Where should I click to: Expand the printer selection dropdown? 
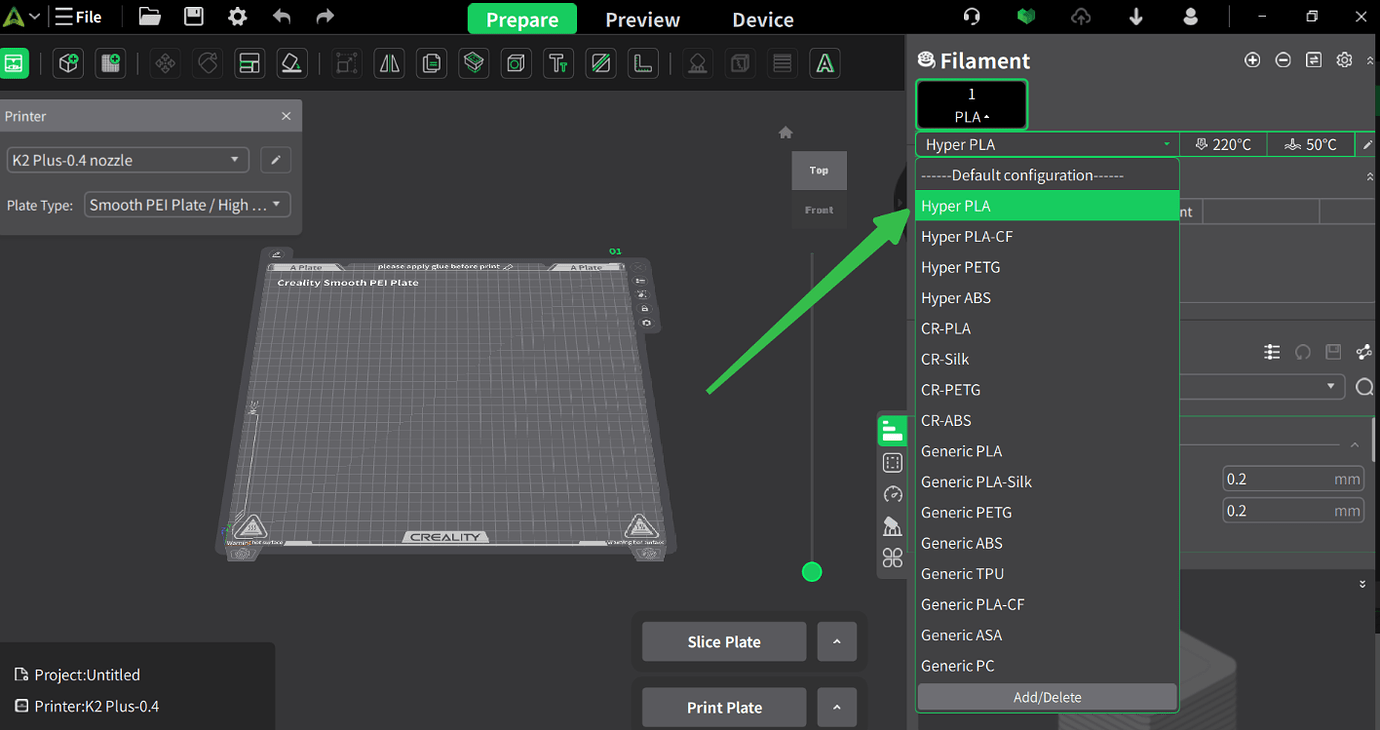(127, 160)
